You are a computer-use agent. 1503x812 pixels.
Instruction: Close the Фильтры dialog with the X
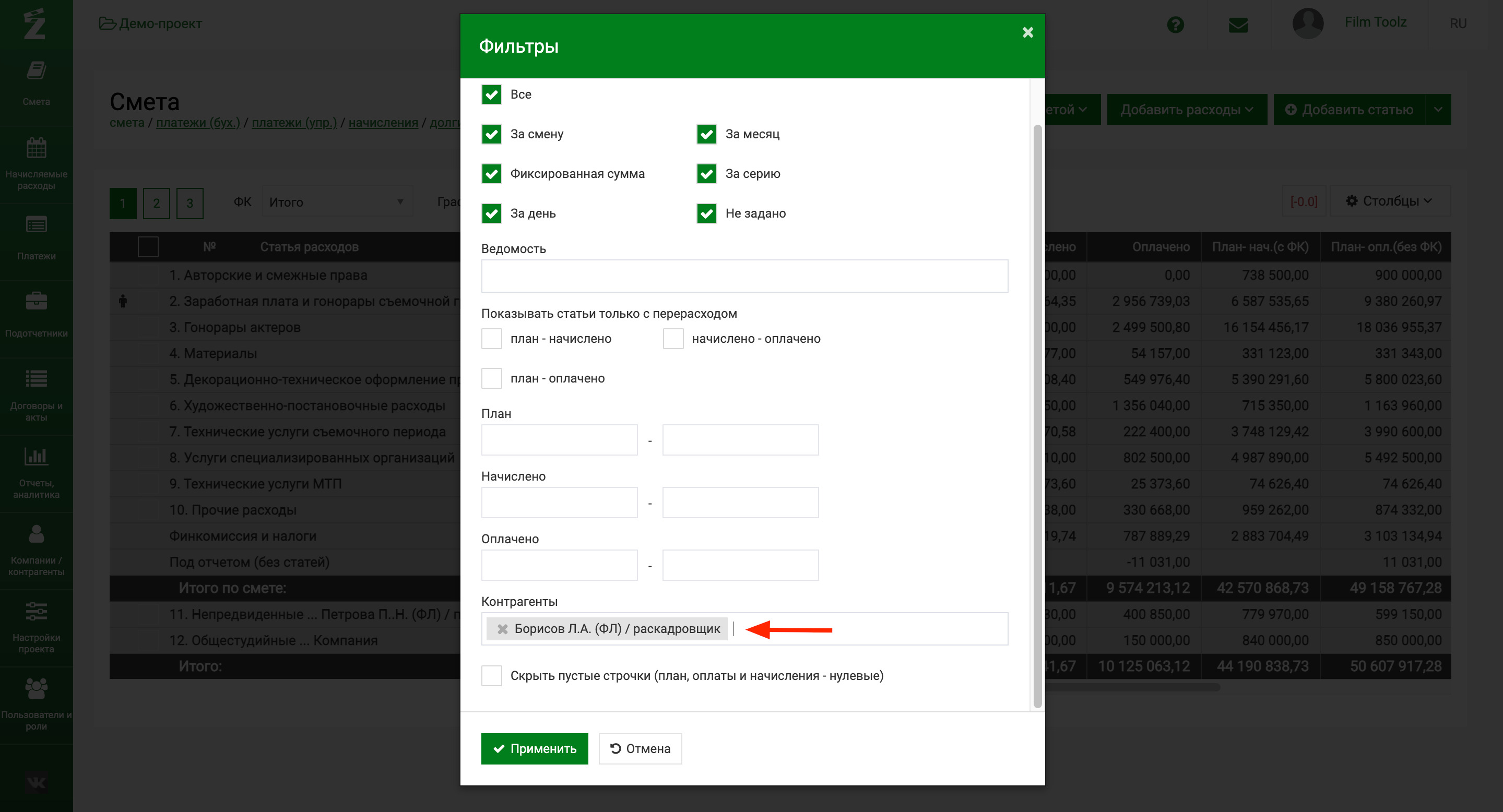click(x=1027, y=32)
